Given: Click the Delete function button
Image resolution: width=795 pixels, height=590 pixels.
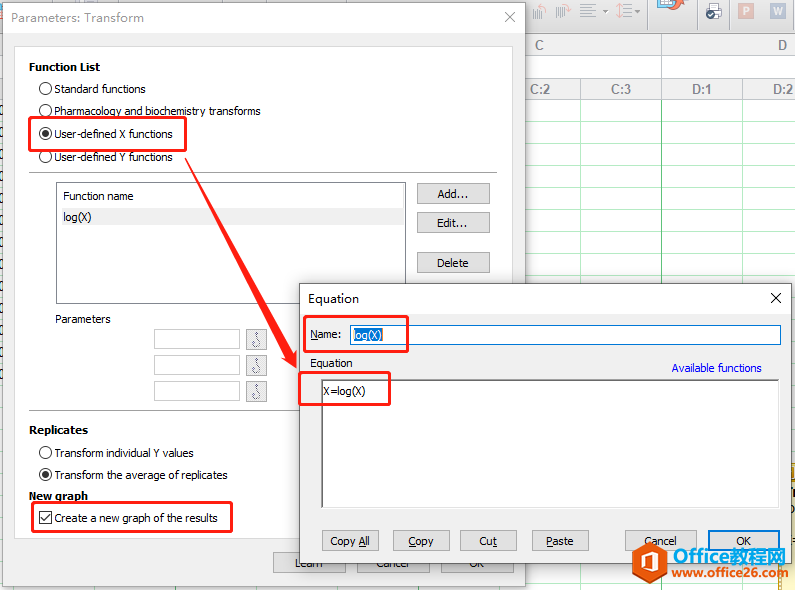Looking at the screenshot, I should coord(453,263).
